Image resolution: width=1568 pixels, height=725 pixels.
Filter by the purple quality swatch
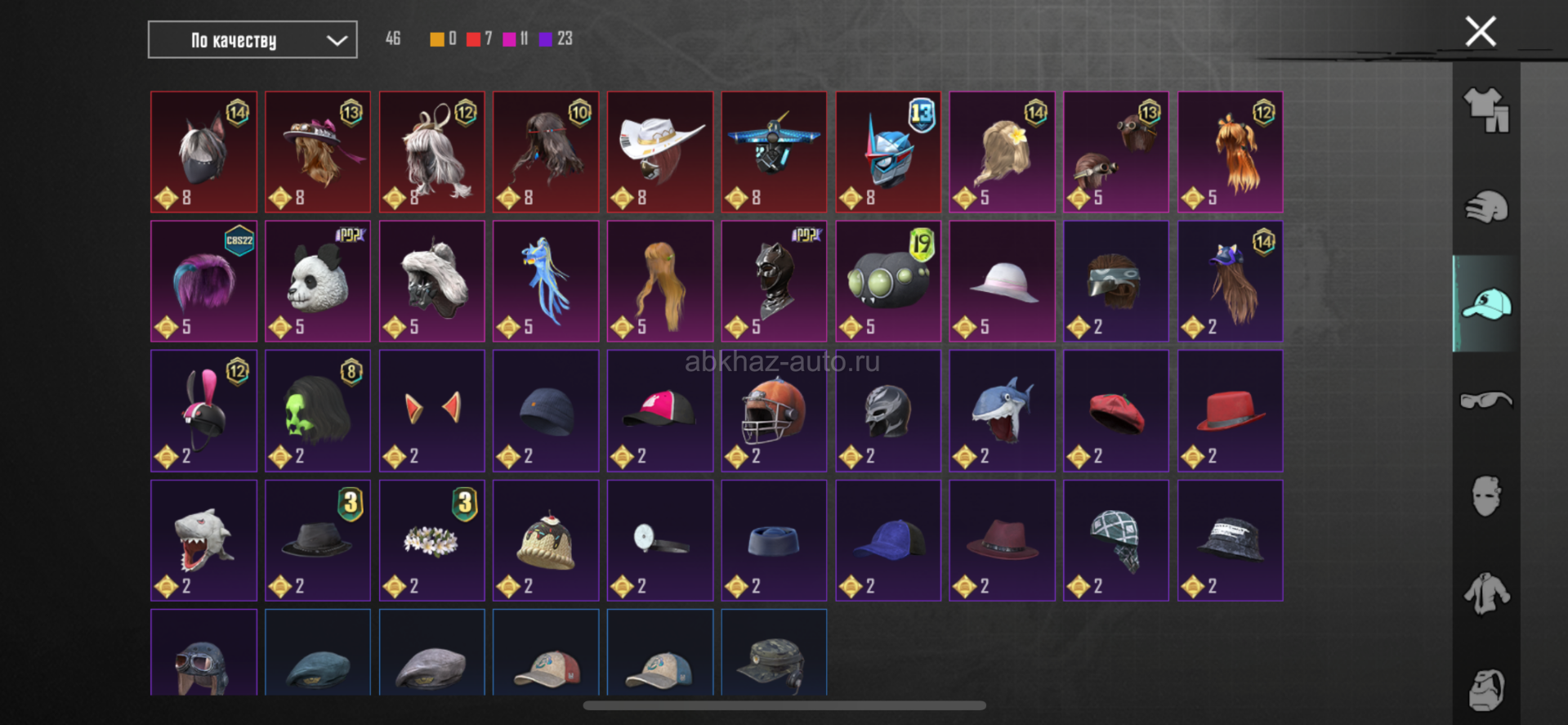click(x=546, y=39)
